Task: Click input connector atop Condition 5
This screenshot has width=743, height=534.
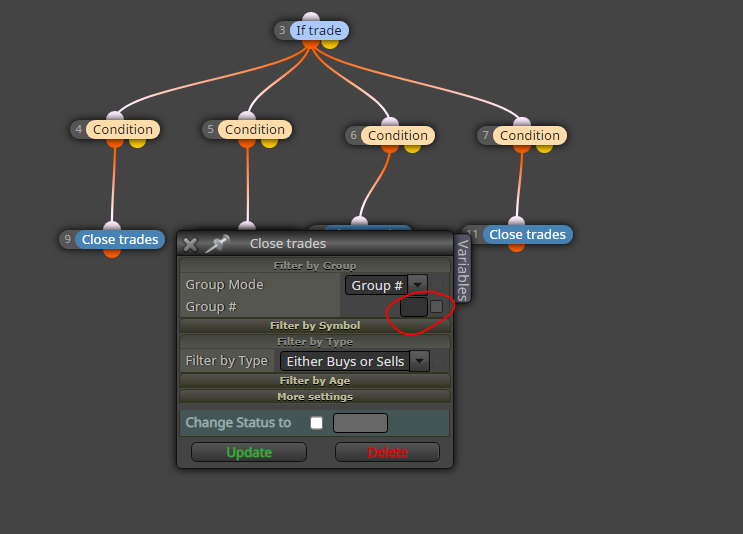Action: click(x=247, y=116)
